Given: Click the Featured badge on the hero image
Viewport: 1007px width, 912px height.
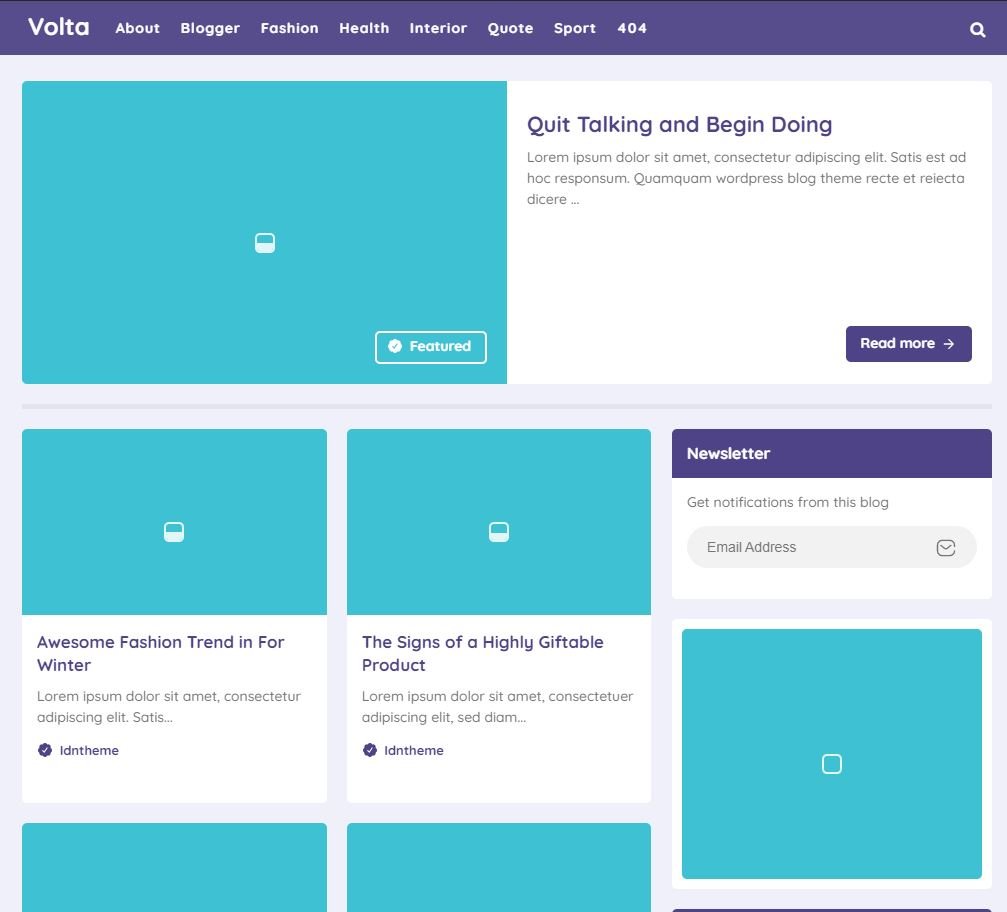Looking at the screenshot, I should tap(431, 346).
